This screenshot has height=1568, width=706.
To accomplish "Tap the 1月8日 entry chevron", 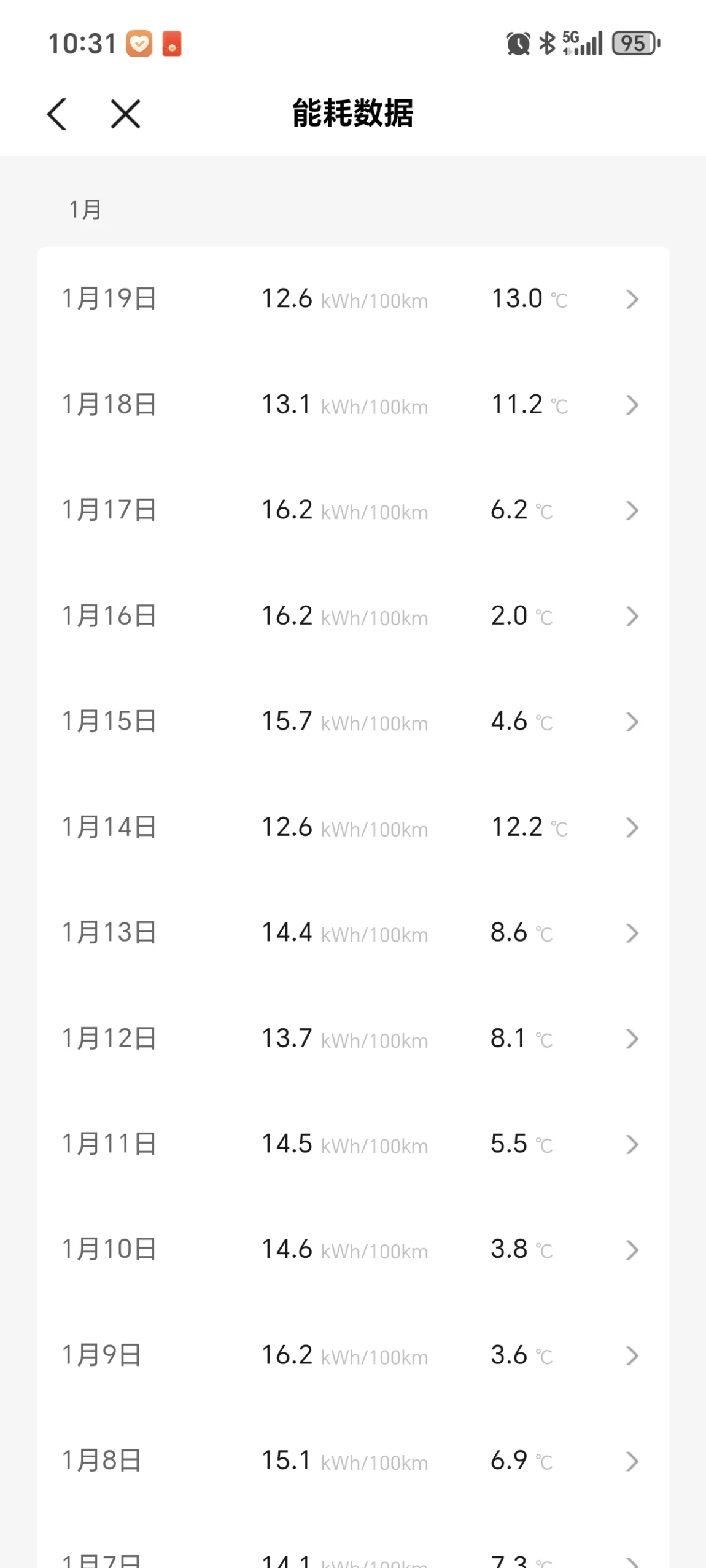I will tap(632, 1461).
